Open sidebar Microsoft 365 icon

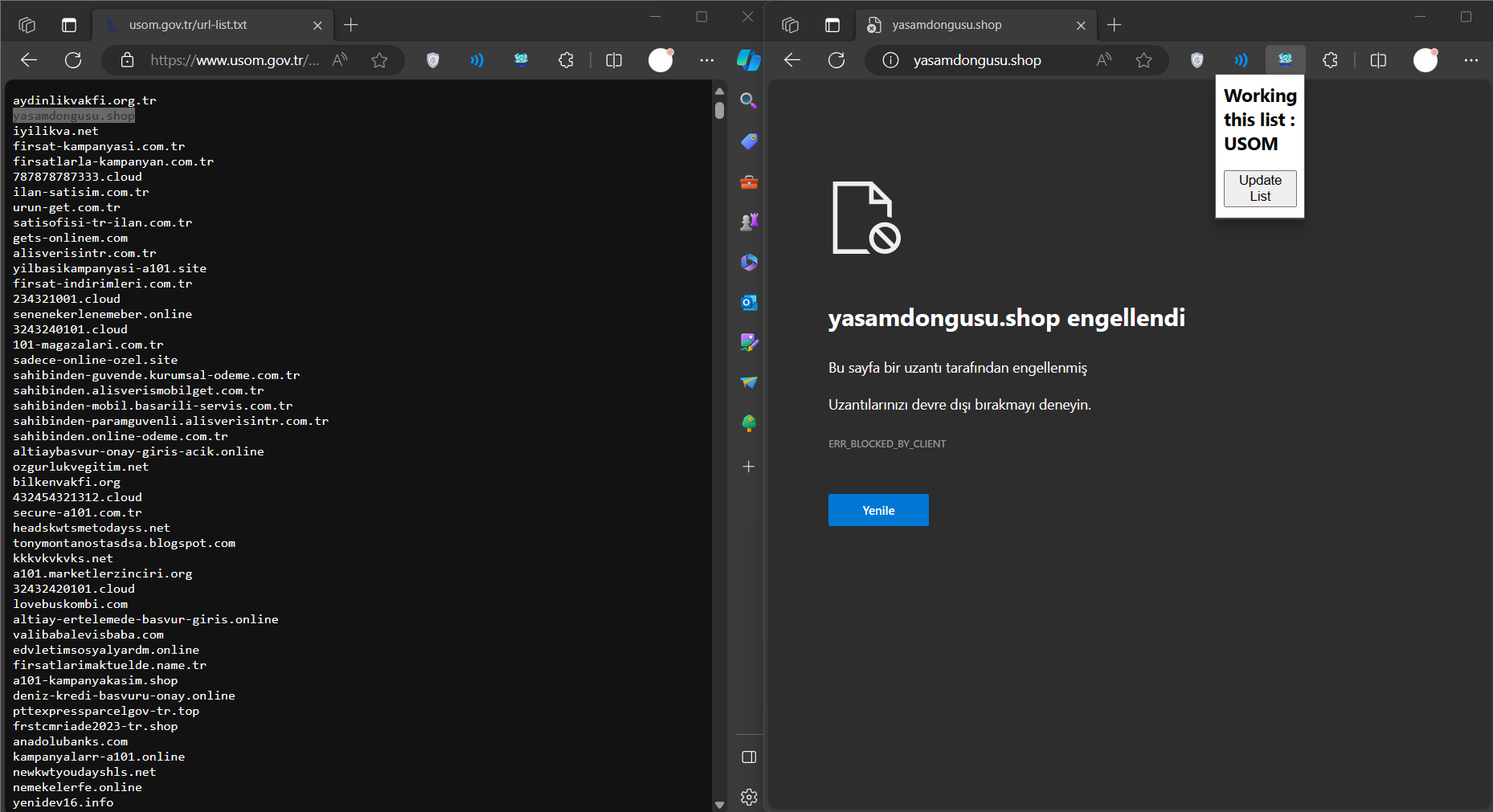point(748,263)
